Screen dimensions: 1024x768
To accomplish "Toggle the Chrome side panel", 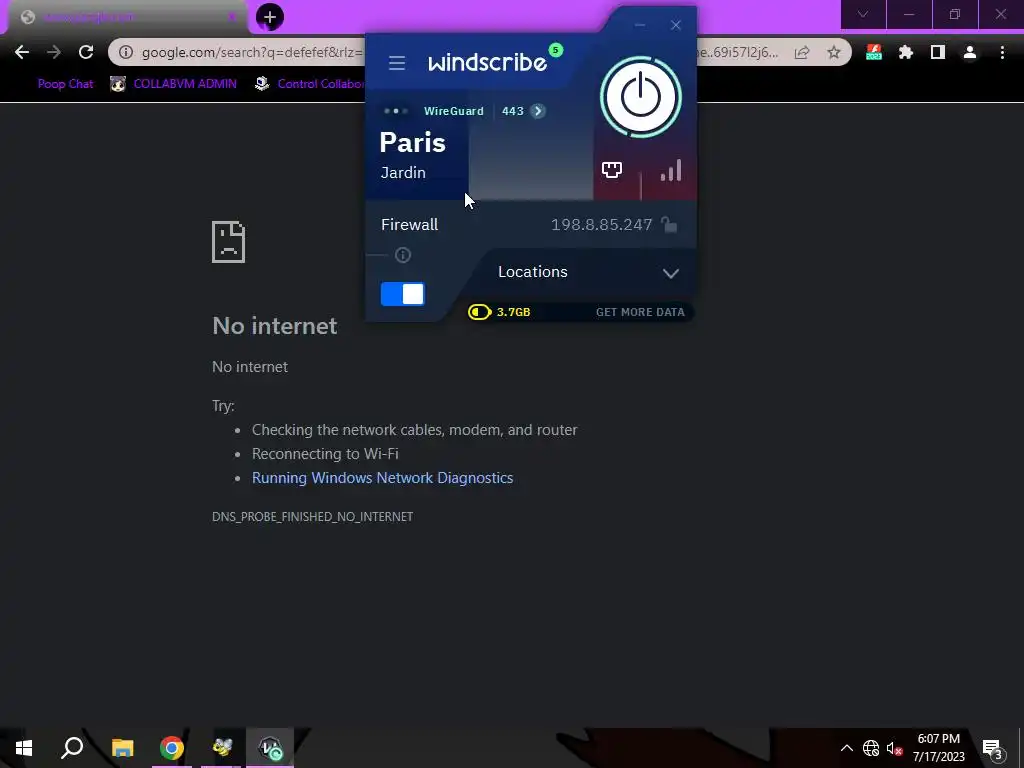I will pos(938,52).
